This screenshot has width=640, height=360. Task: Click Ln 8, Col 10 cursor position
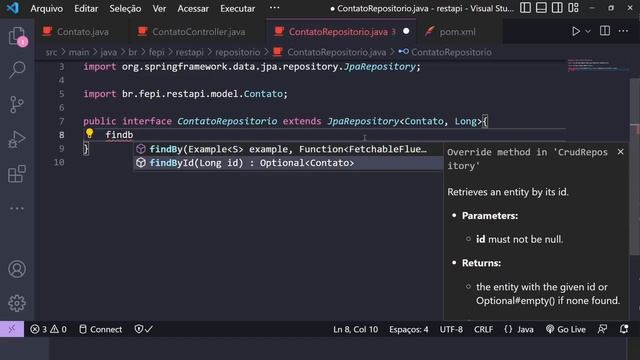tap(356, 329)
